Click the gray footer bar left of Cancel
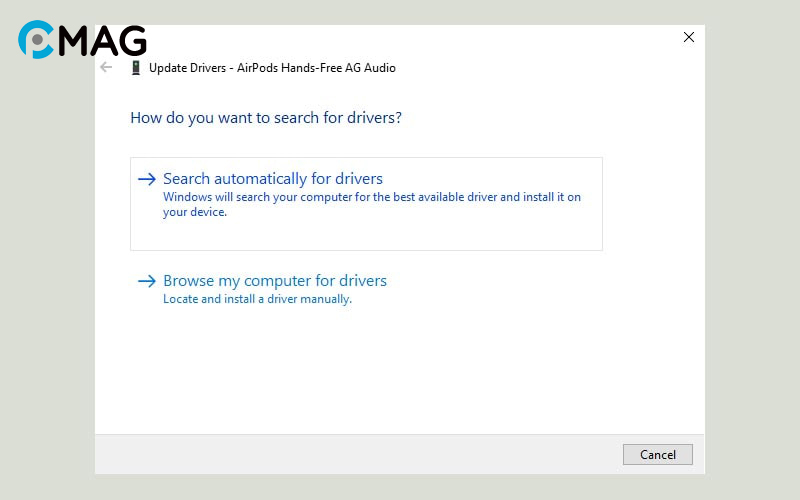The height and width of the screenshot is (500, 800). tap(350, 454)
